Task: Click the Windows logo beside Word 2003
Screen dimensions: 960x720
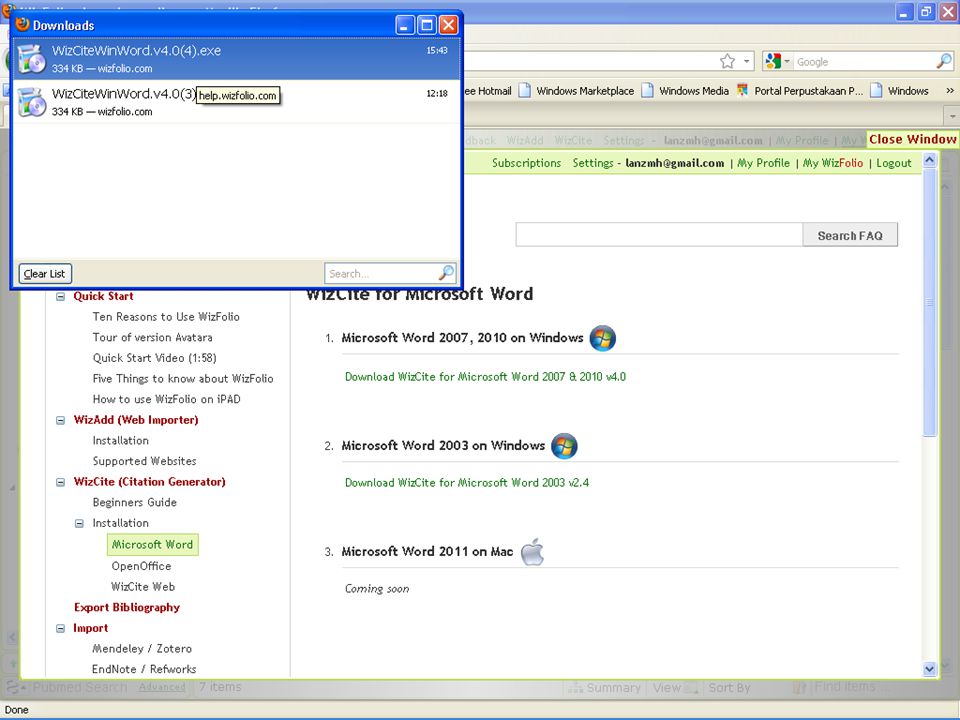Action: tap(564, 446)
